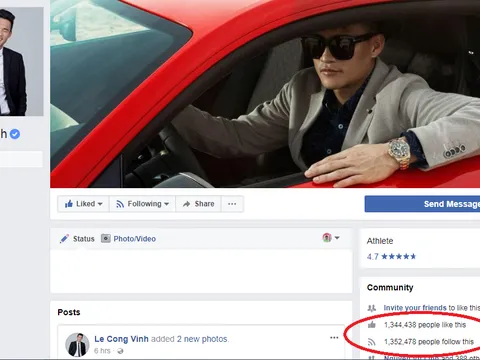Share this page
This screenshot has width=480, height=360.
198,204
